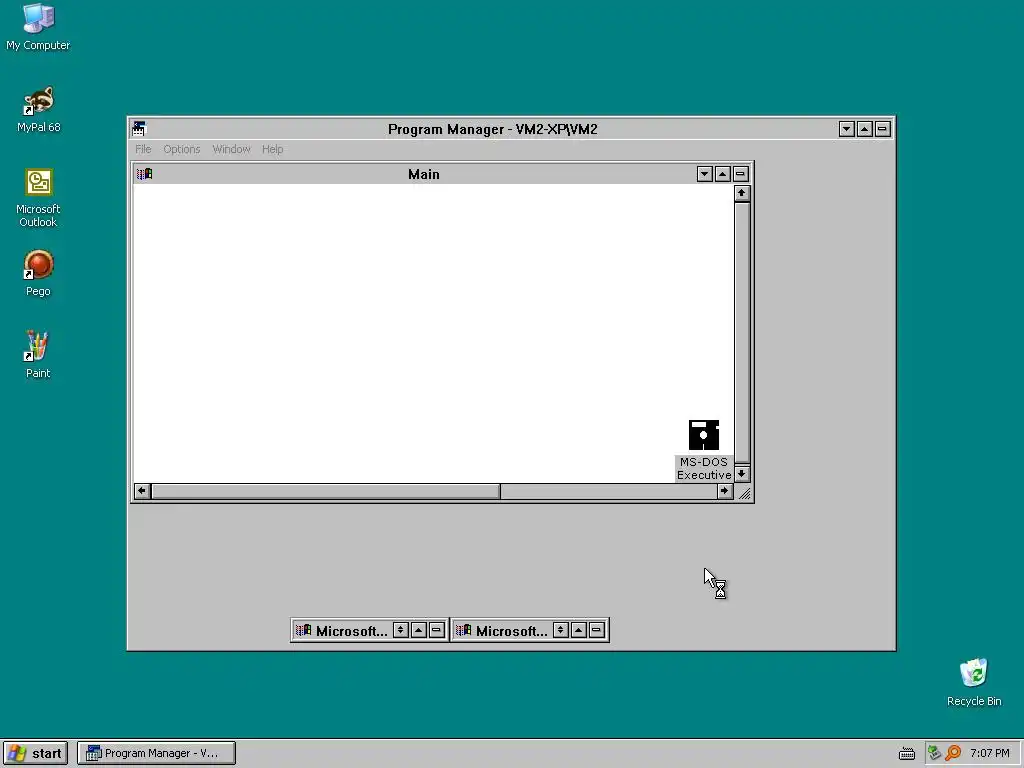Click the Main window's scroll left arrow
Screen dimensions: 1024x768
142,491
